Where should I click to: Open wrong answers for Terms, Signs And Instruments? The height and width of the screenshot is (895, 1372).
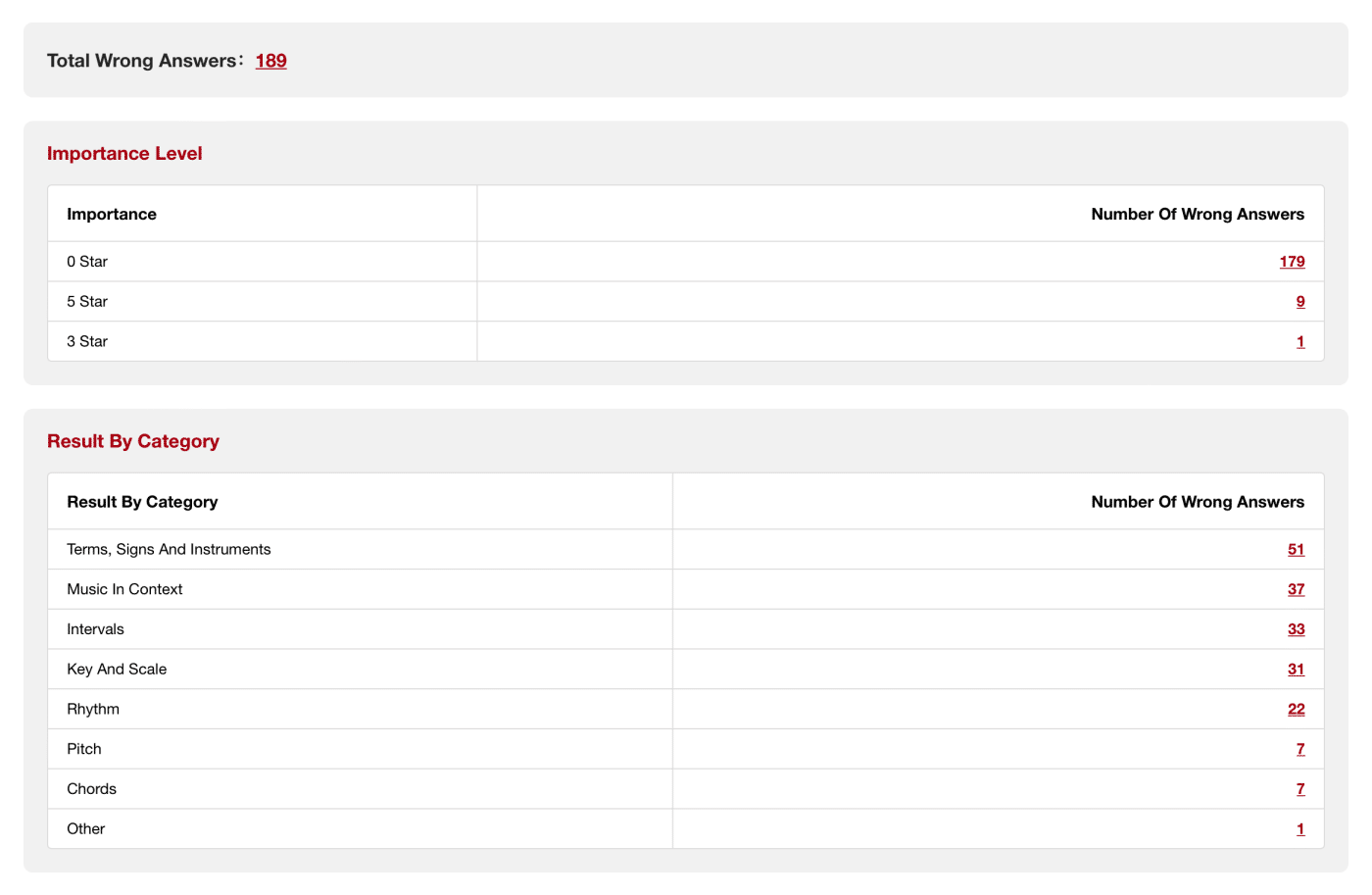1296,550
